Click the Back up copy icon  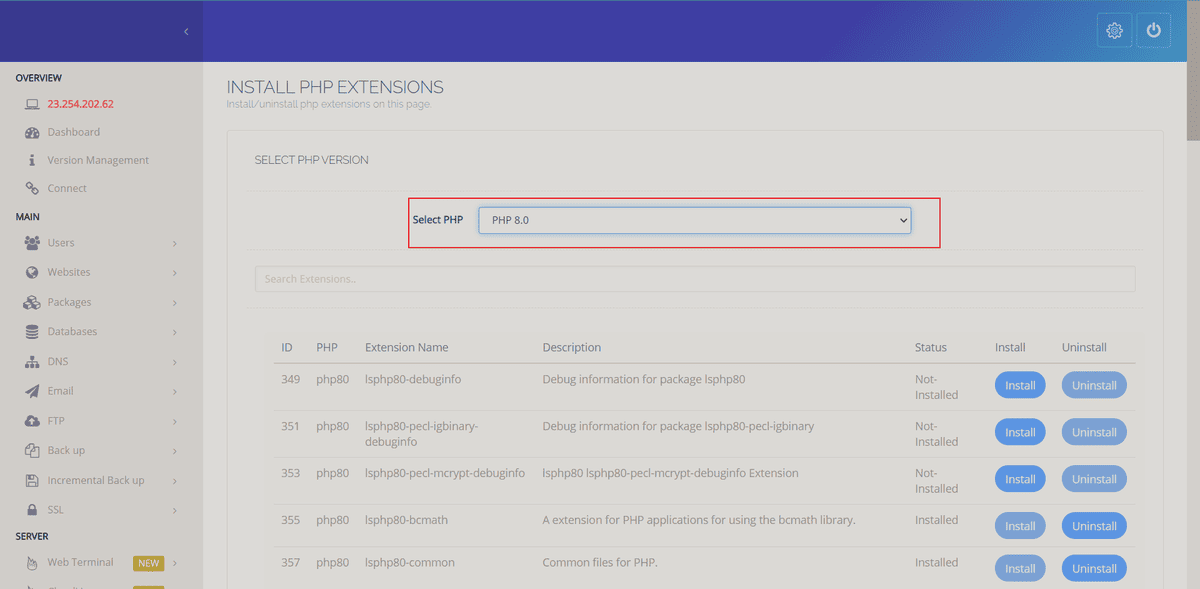32,450
